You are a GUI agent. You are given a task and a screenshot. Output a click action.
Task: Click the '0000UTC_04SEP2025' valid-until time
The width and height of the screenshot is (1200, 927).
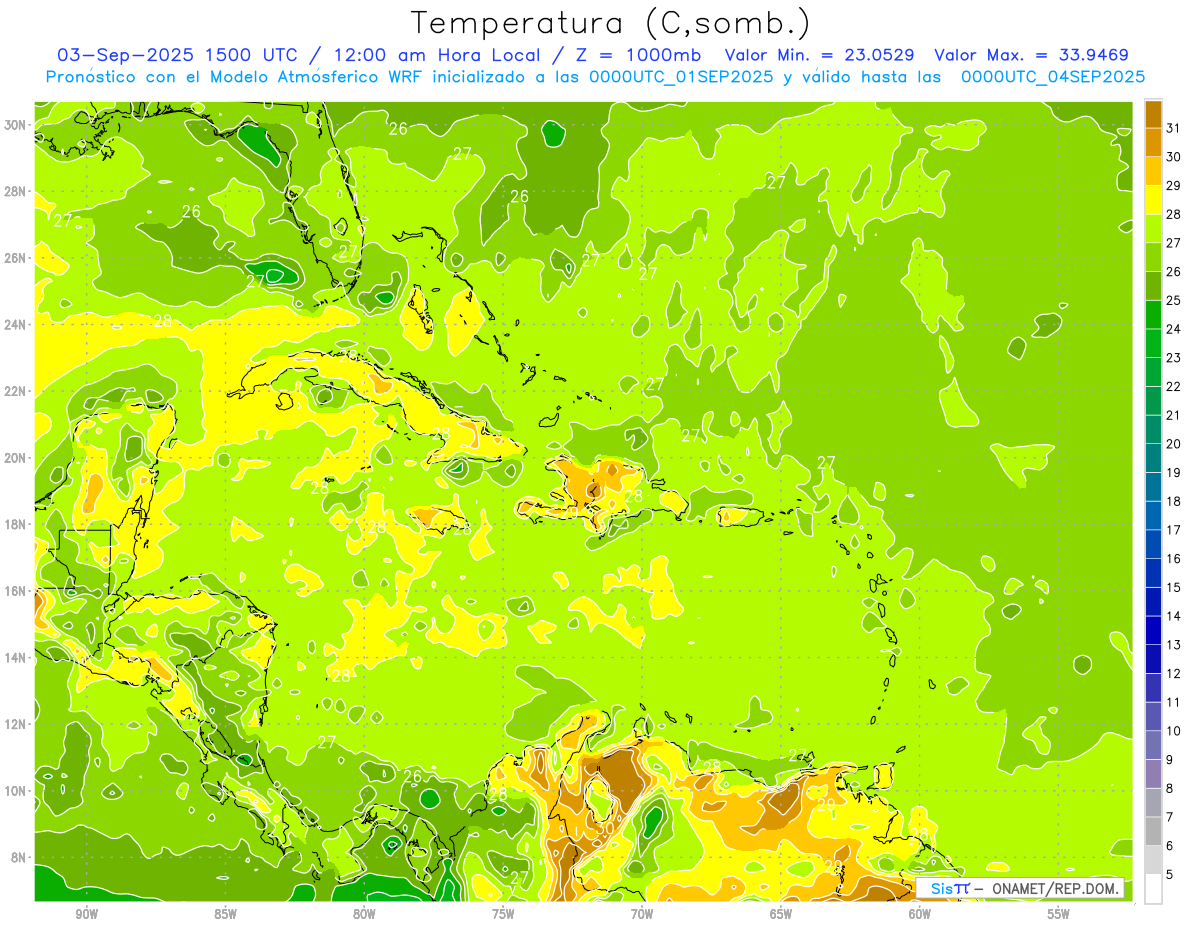1052,77
